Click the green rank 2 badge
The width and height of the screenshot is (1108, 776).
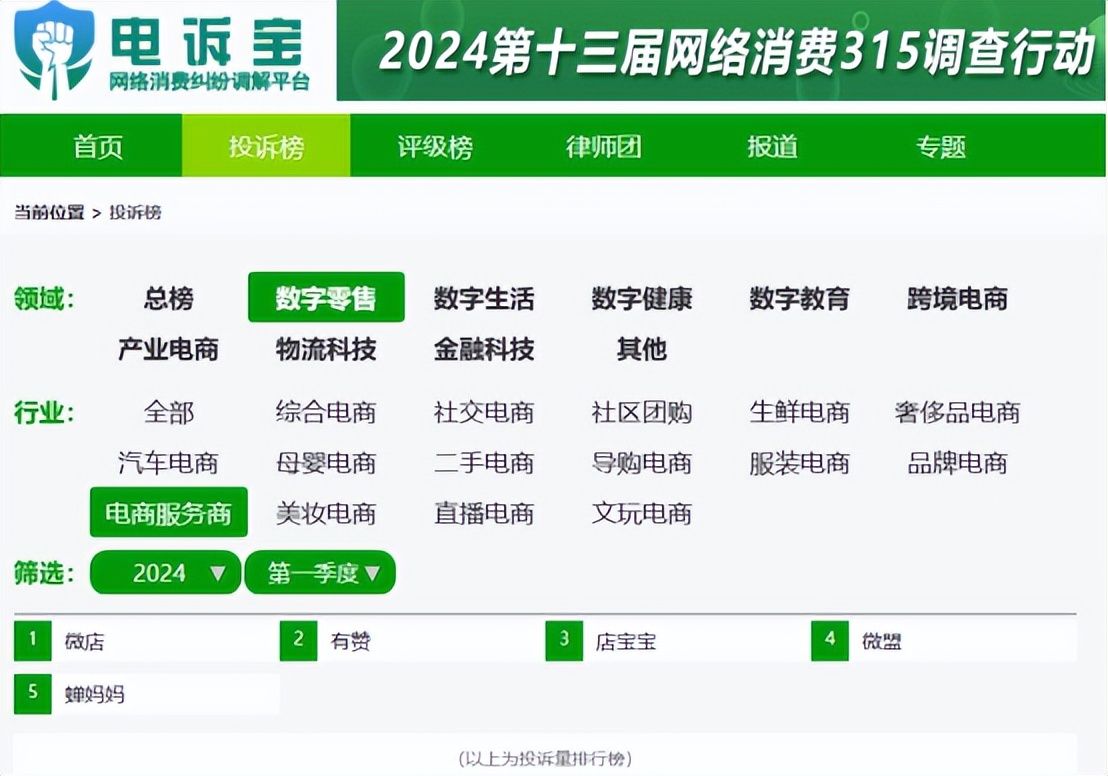coord(298,641)
